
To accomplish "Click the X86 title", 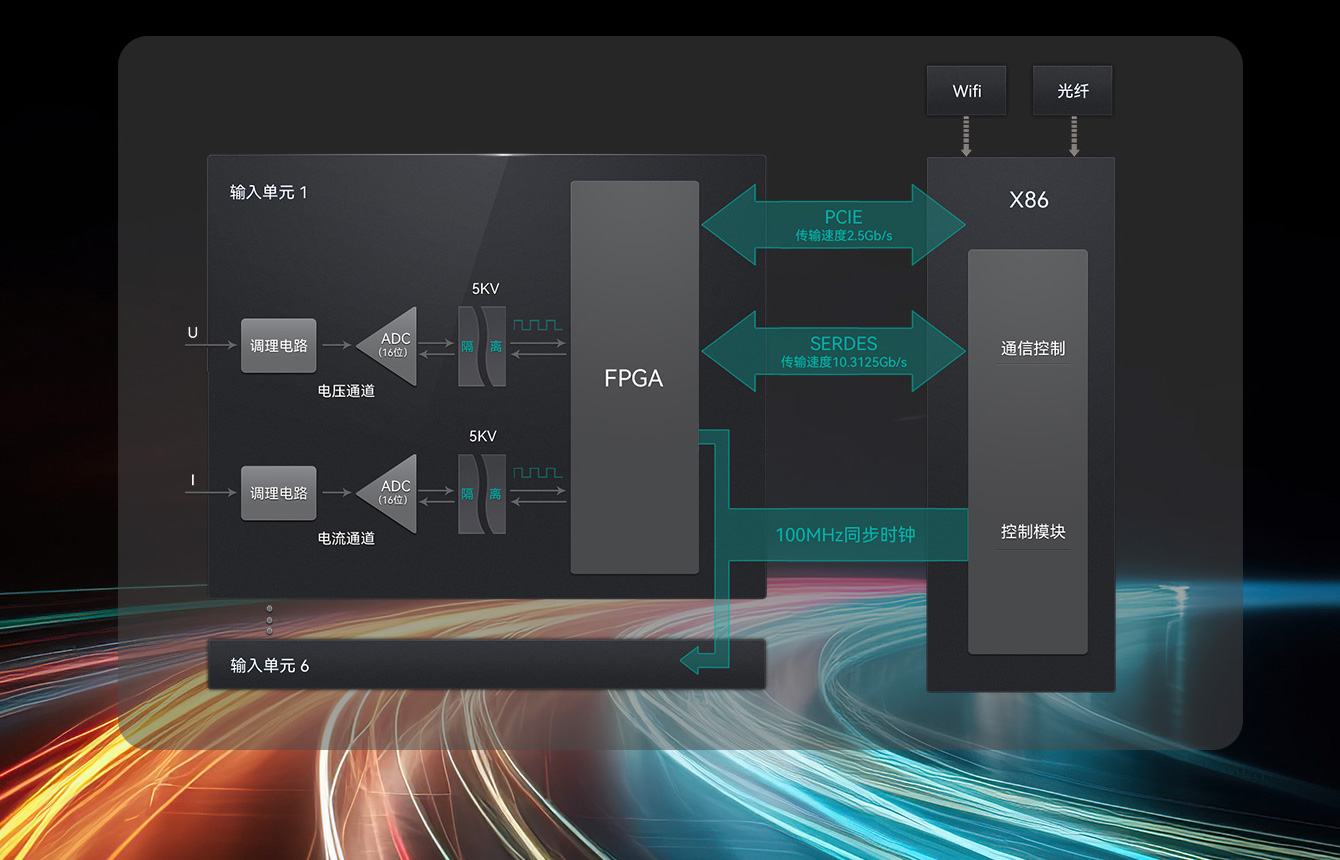I will (x=1028, y=200).
